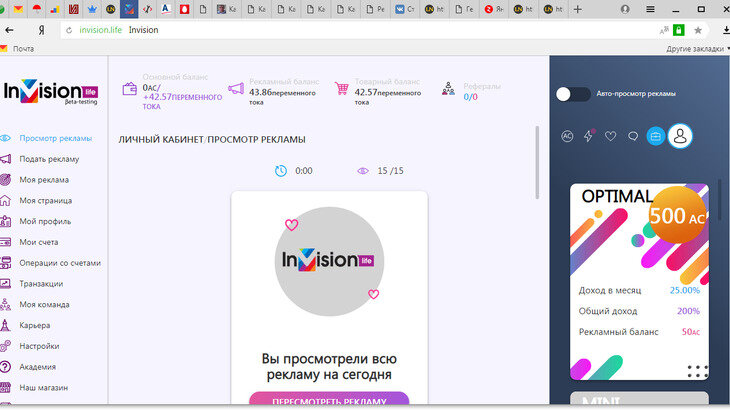
Task: Click the Invision life logo in sidebar
Action: 51,92
